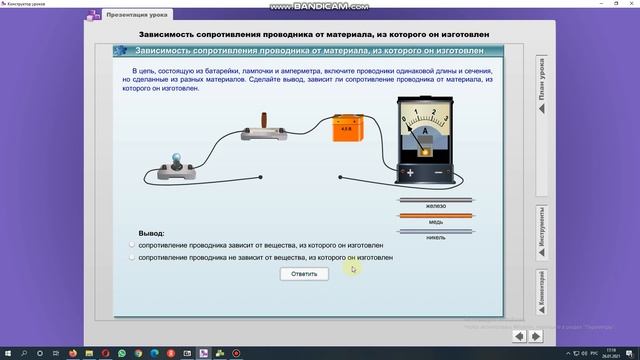This screenshot has width=640, height=360.
Task: Show hidden system tray icons
Action: (568, 353)
